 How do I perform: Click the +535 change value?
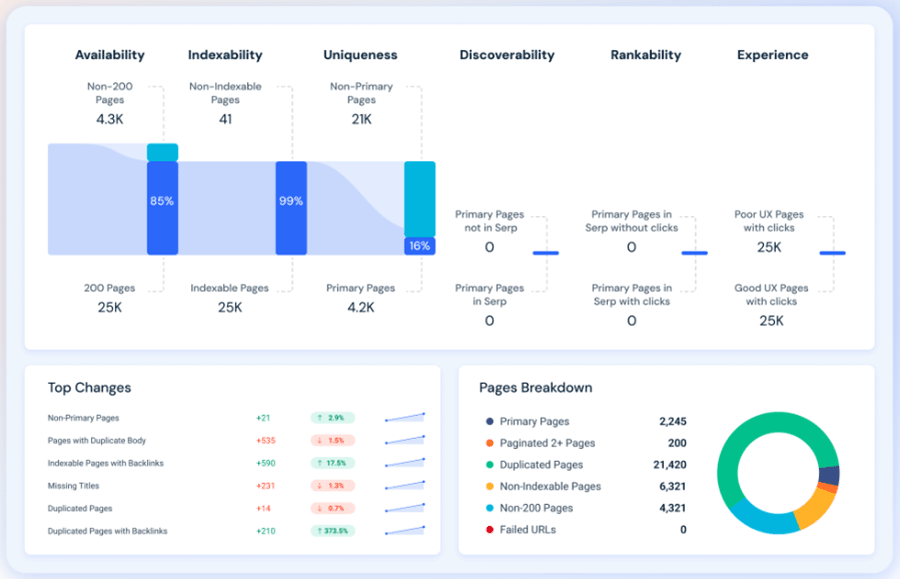pos(266,441)
